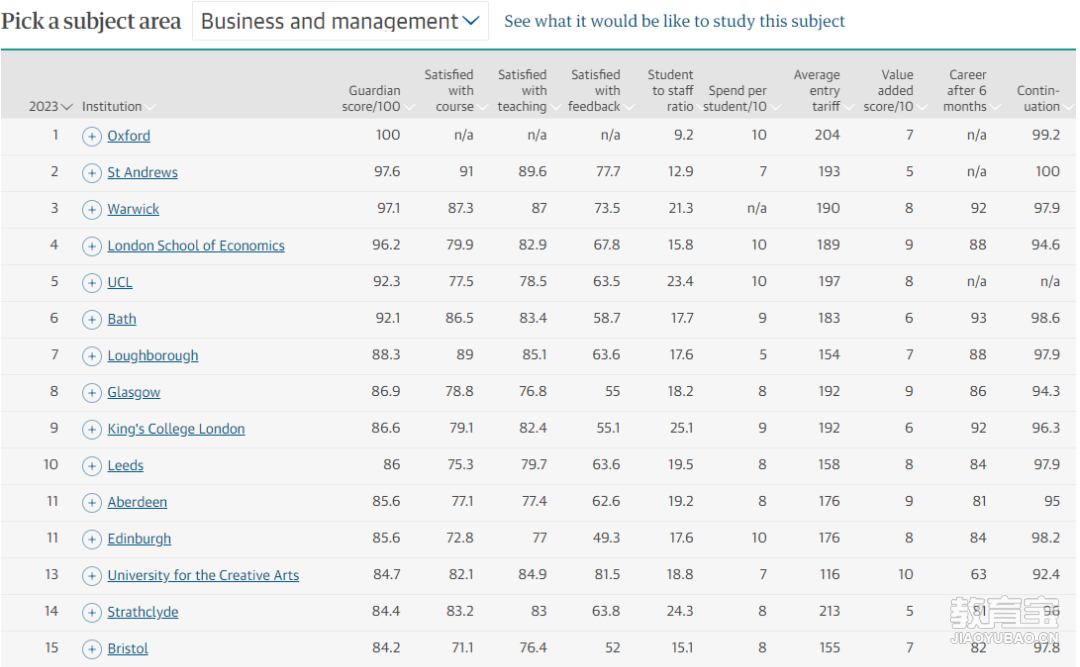Open University for the Creative Arts link
Screen dimensions: 1080x667
203,575
